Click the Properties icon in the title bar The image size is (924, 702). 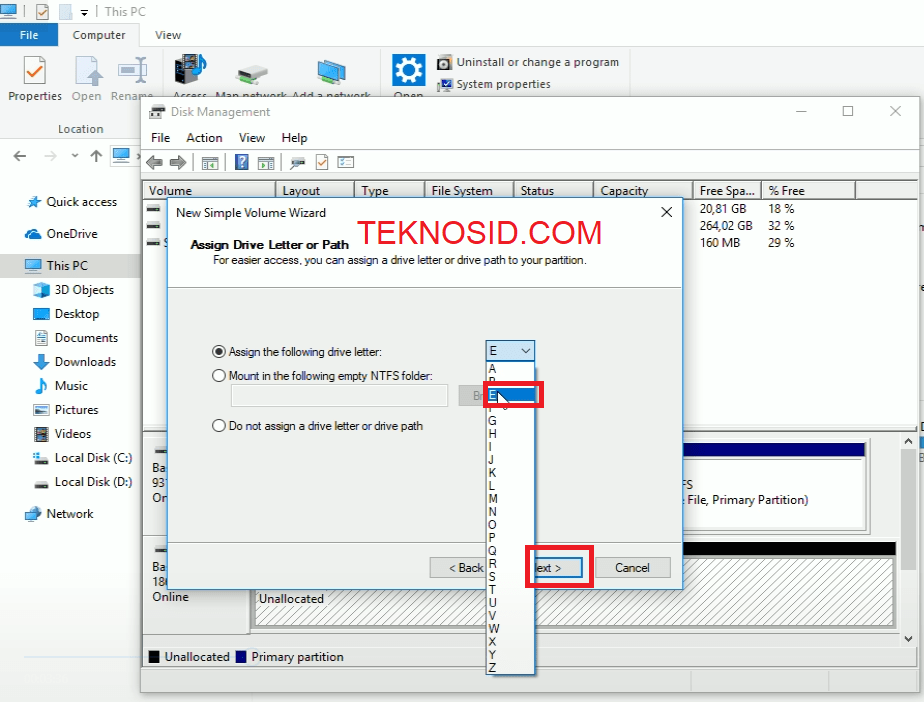click(x=42, y=11)
